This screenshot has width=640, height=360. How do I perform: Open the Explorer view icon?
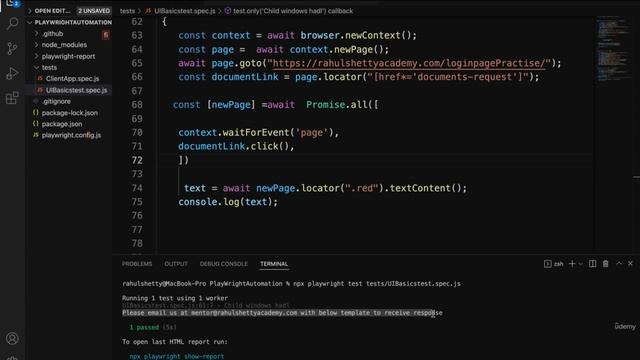13,3
